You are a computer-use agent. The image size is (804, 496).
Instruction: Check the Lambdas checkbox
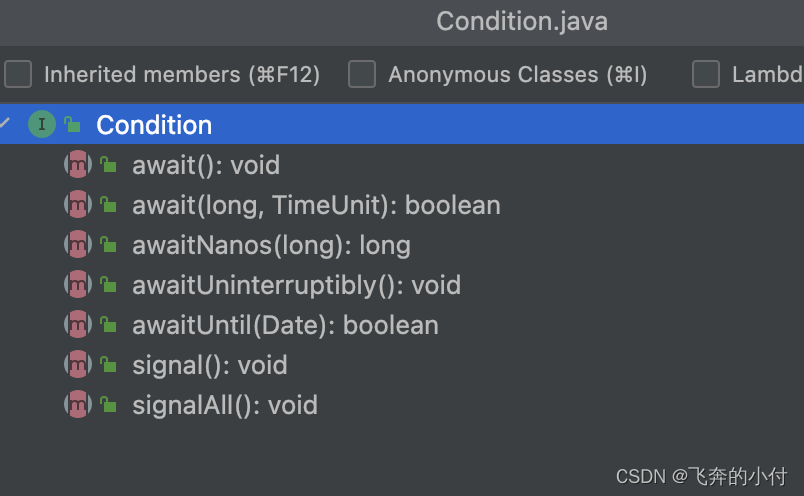[x=706, y=74]
